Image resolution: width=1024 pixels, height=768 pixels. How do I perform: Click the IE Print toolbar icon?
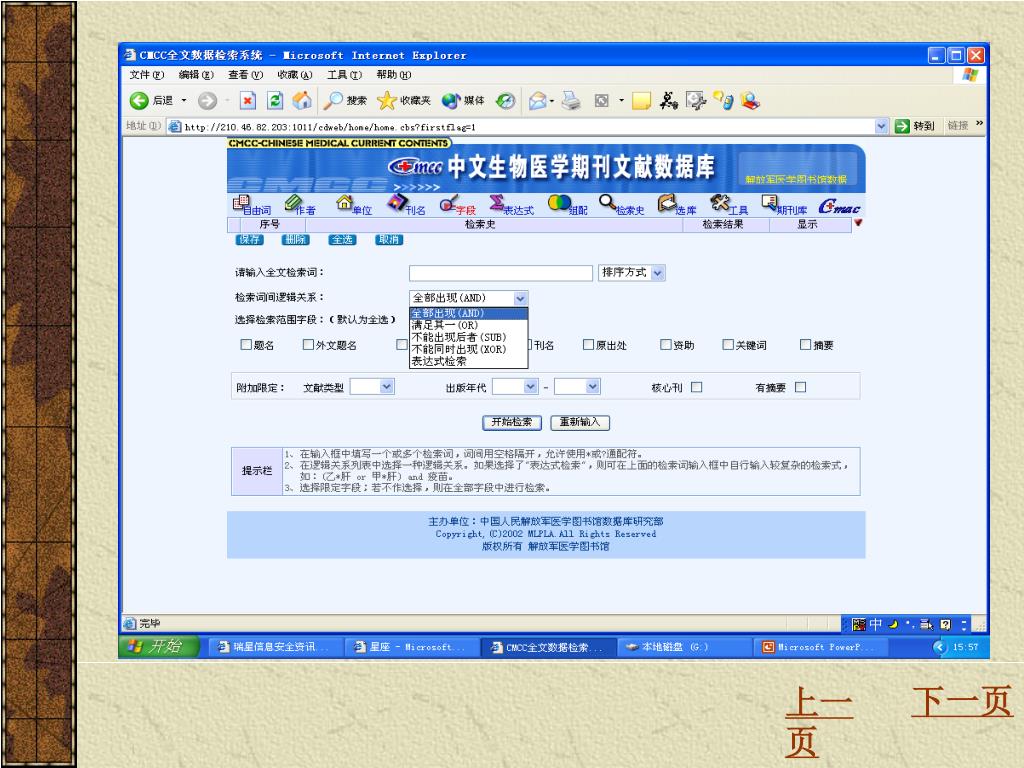(571, 101)
